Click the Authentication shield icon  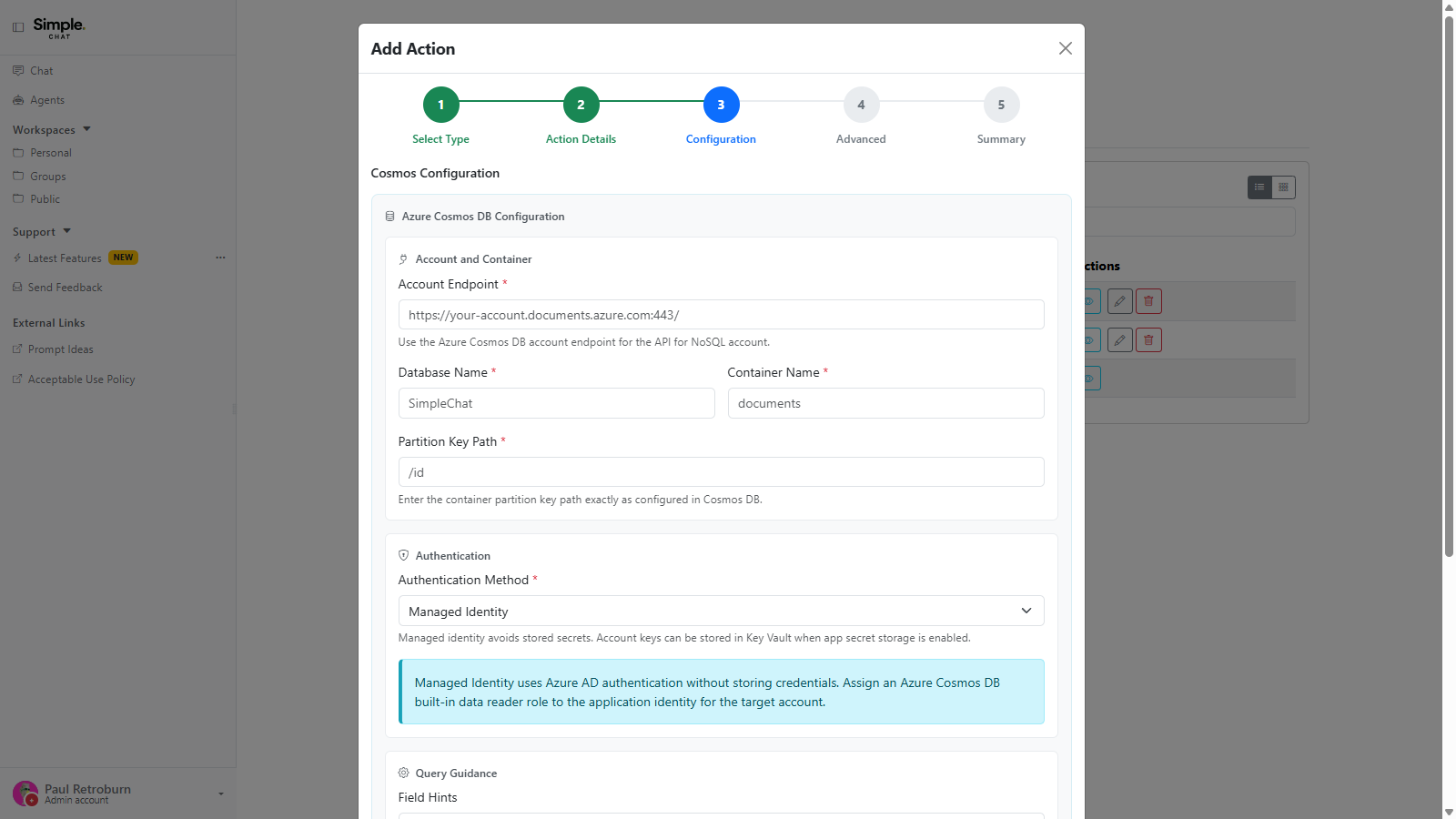tap(404, 555)
